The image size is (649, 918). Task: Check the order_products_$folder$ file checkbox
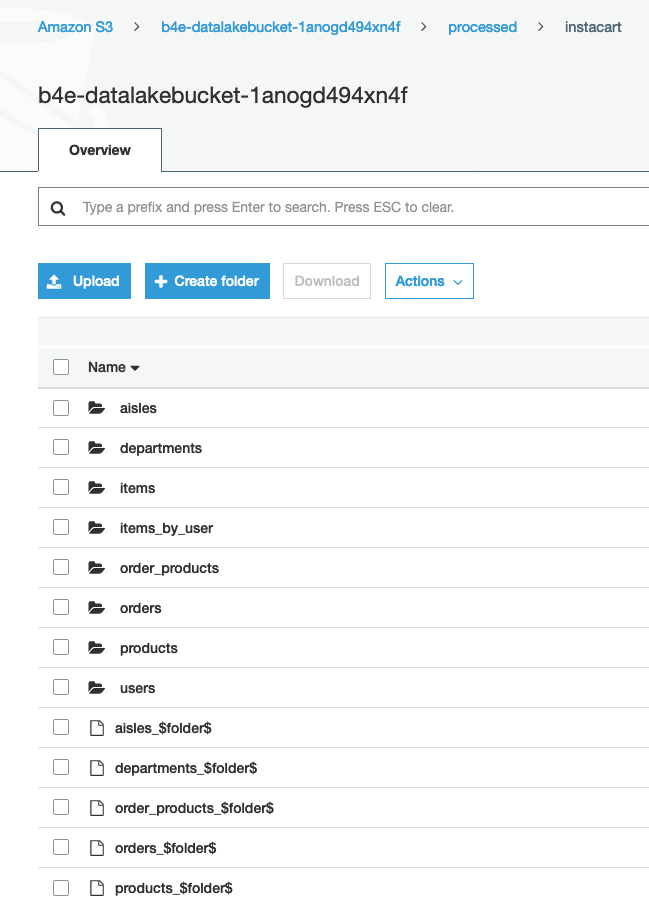click(x=61, y=807)
